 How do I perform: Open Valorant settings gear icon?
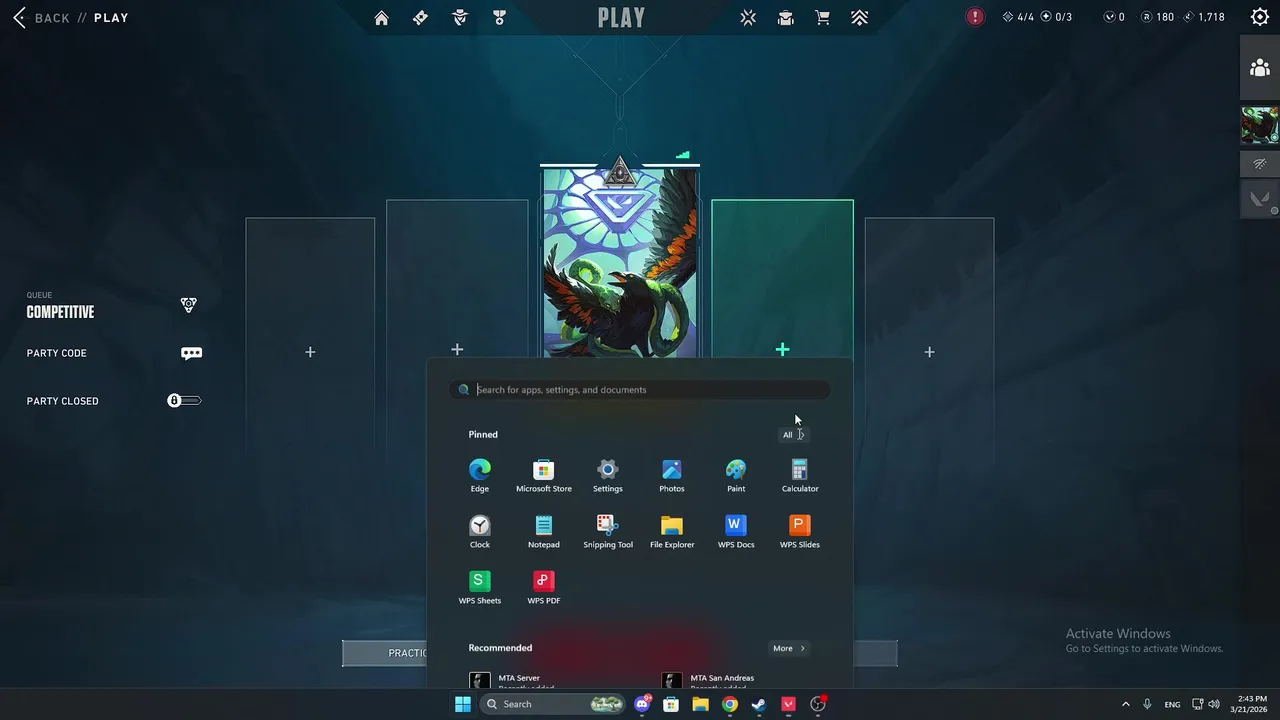coord(1260,17)
